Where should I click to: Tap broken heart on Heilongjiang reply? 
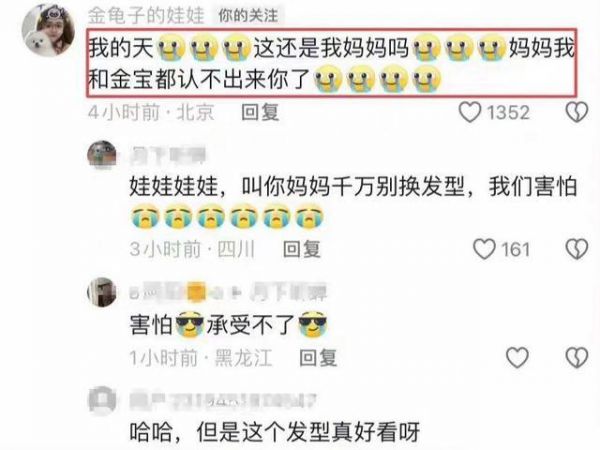pyautogui.click(x=577, y=358)
